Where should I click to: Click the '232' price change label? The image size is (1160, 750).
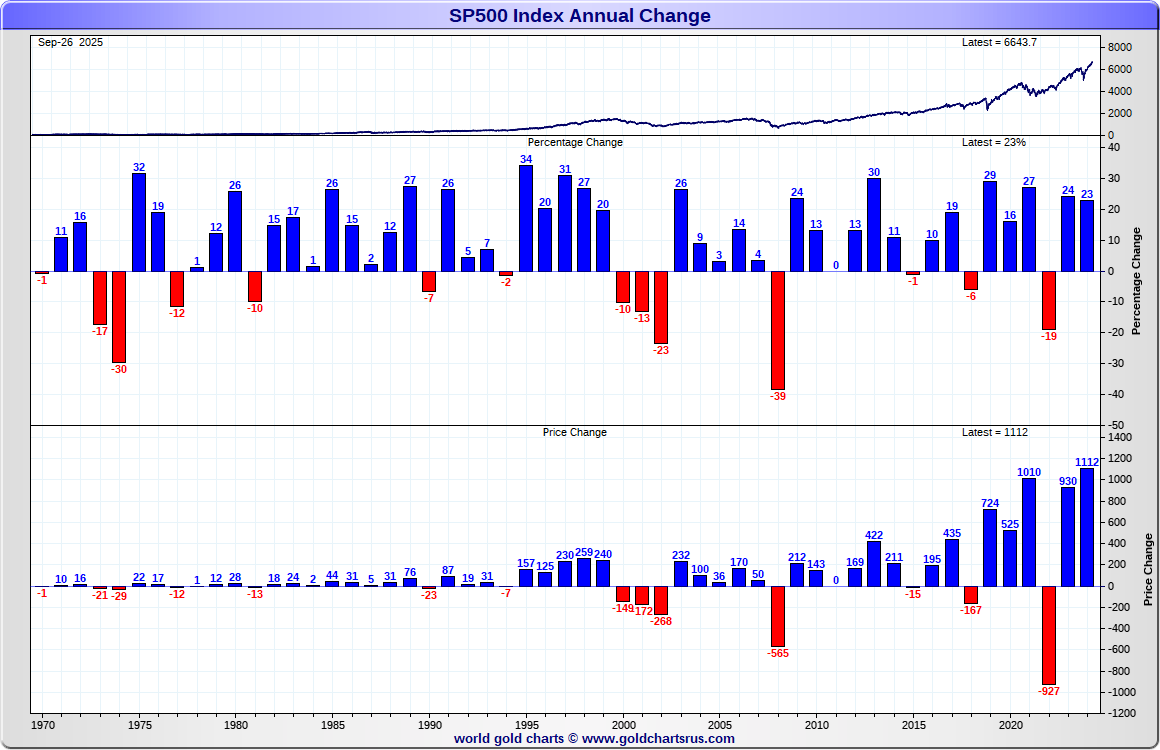click(x=681, y=555)
